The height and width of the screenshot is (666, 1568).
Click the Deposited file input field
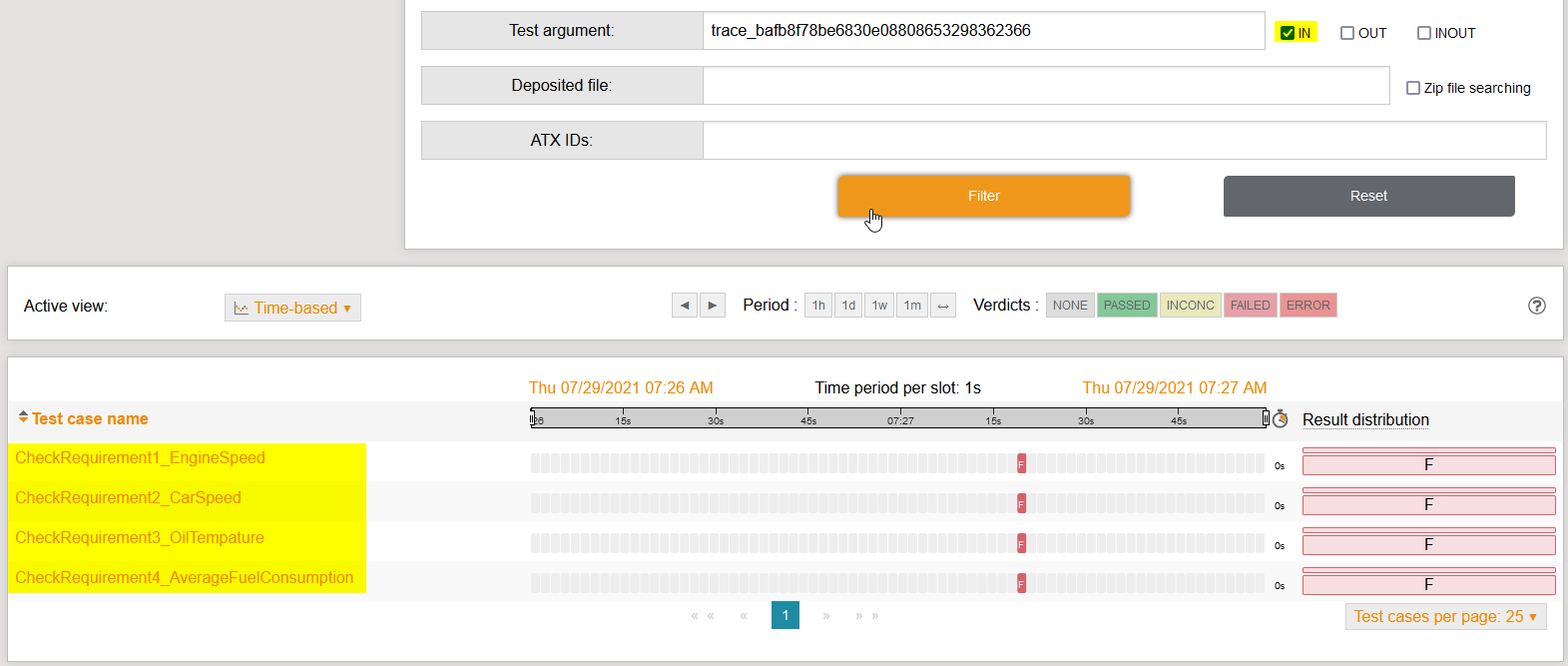(1046, 86)
